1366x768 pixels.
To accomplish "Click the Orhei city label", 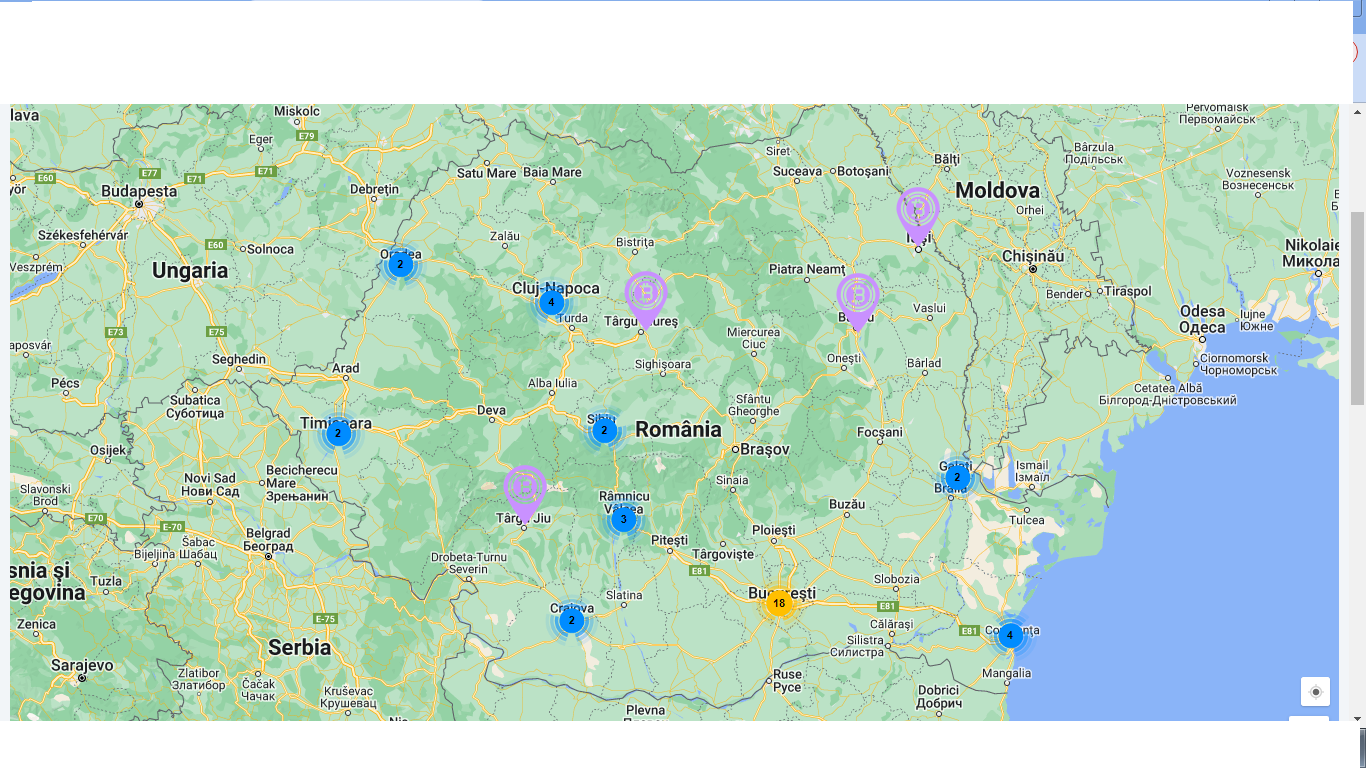I will click(x=1029, y=210).
